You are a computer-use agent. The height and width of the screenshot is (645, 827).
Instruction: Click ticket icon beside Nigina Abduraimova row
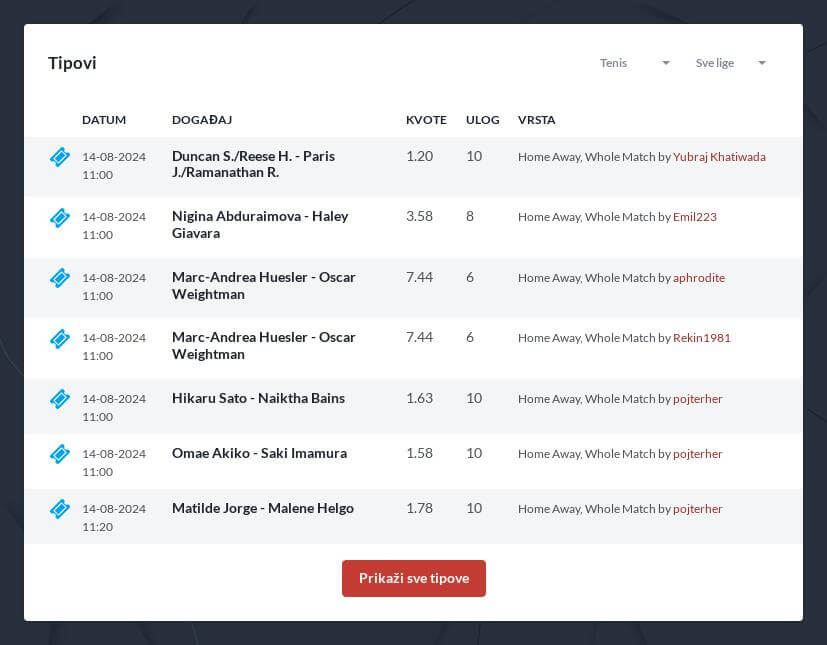[60, 217]
